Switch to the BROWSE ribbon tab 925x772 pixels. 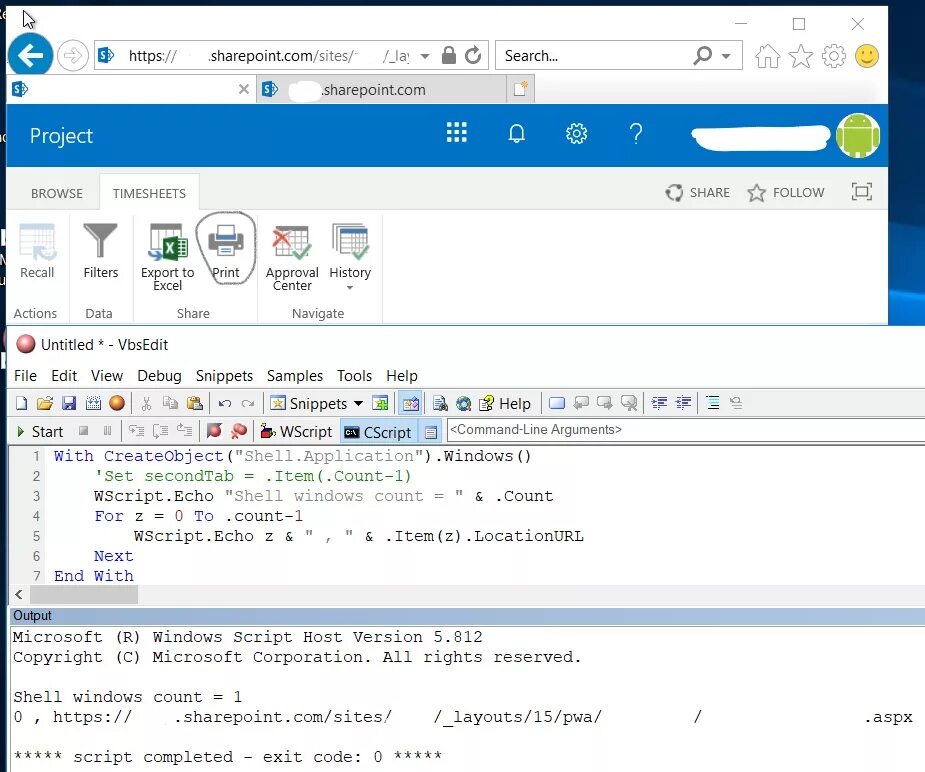pos(57,193)
